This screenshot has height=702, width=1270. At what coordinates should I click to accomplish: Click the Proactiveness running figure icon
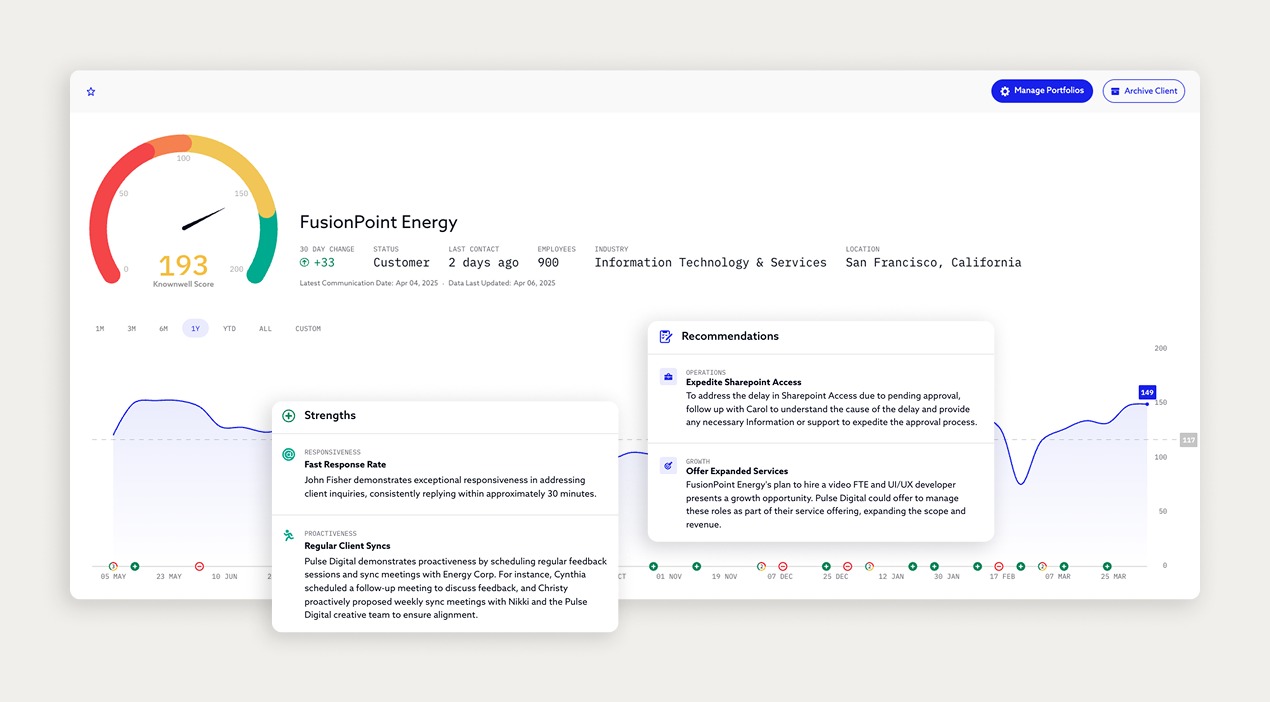[289, 536]
